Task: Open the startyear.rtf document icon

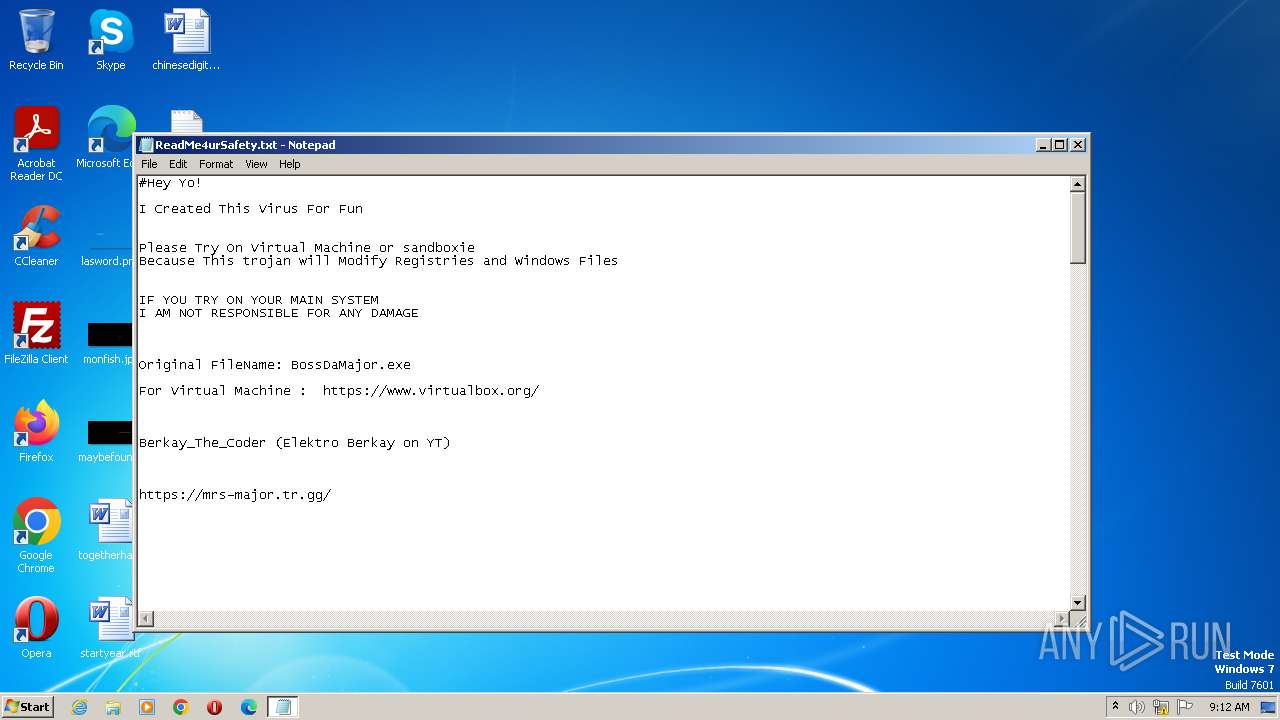Action: [108, 628]
